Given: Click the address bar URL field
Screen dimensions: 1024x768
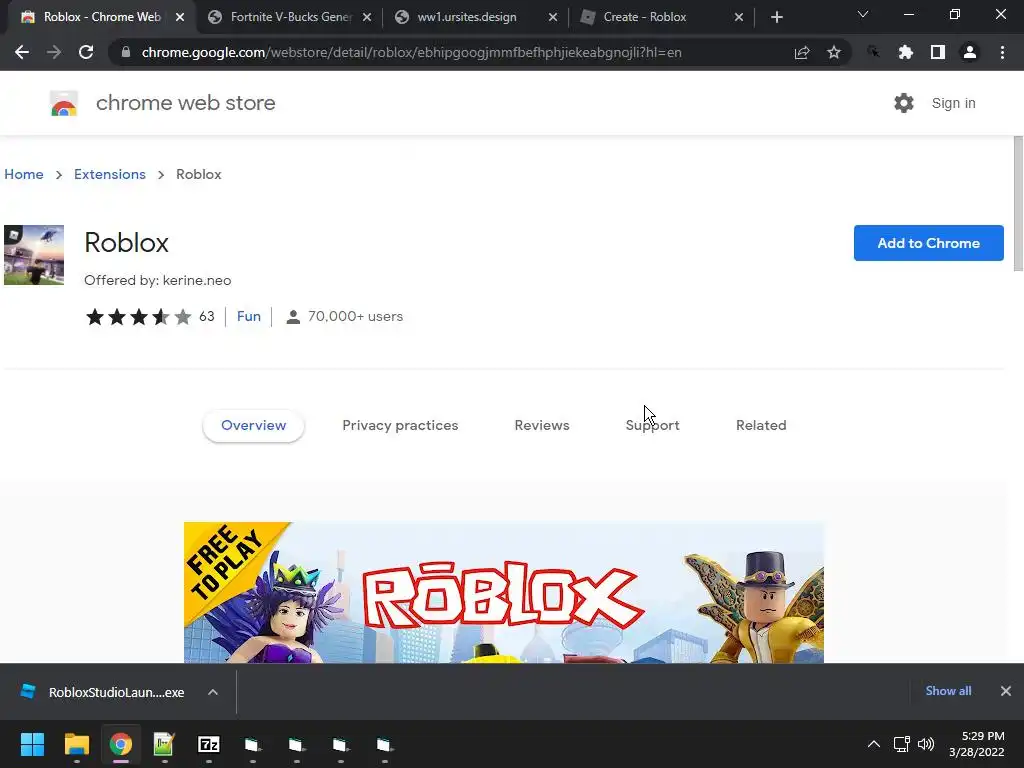Looking at the screenshot, I should (x=411, y=52).
